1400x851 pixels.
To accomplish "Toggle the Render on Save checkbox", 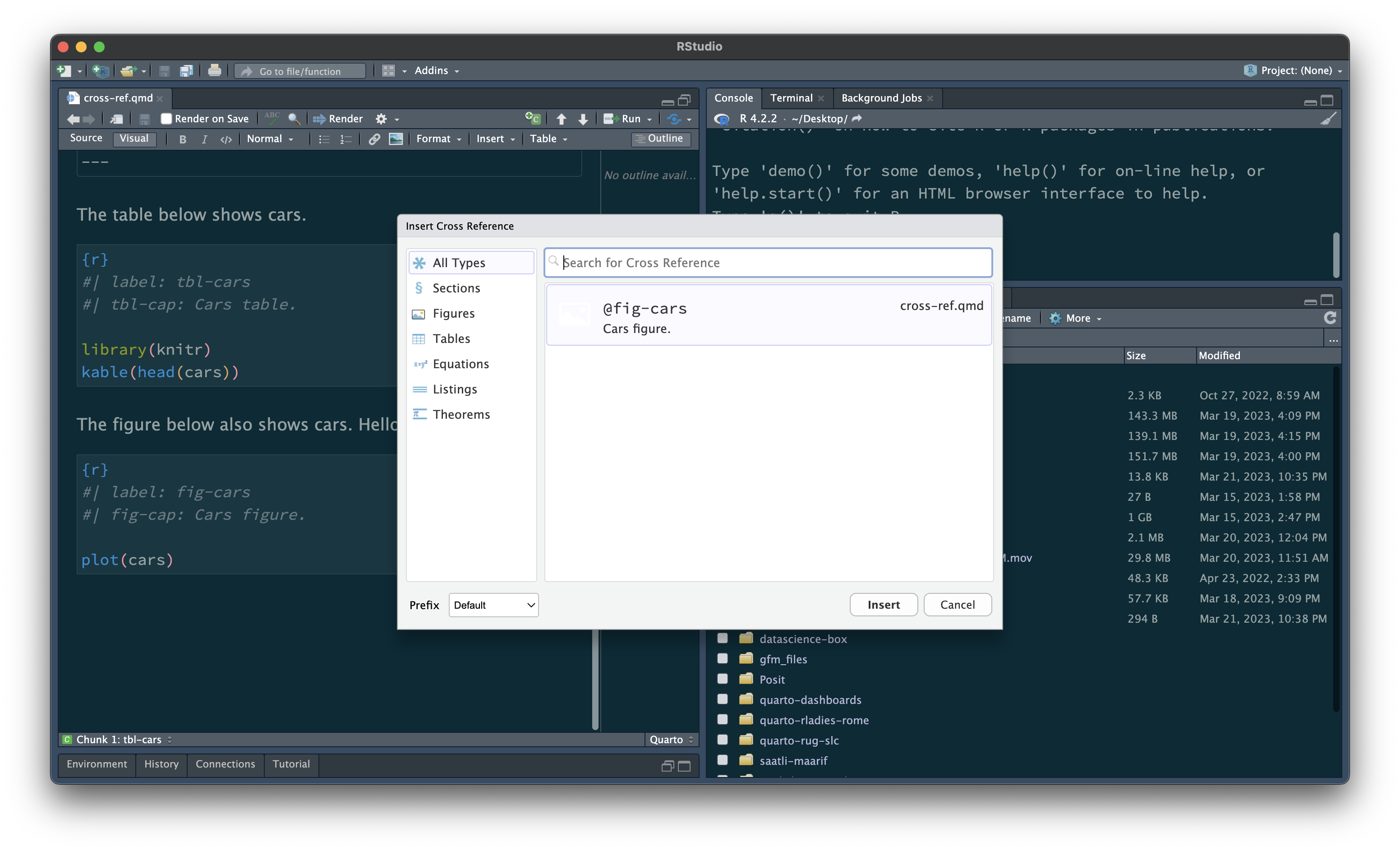I will [x=166, y=119].
